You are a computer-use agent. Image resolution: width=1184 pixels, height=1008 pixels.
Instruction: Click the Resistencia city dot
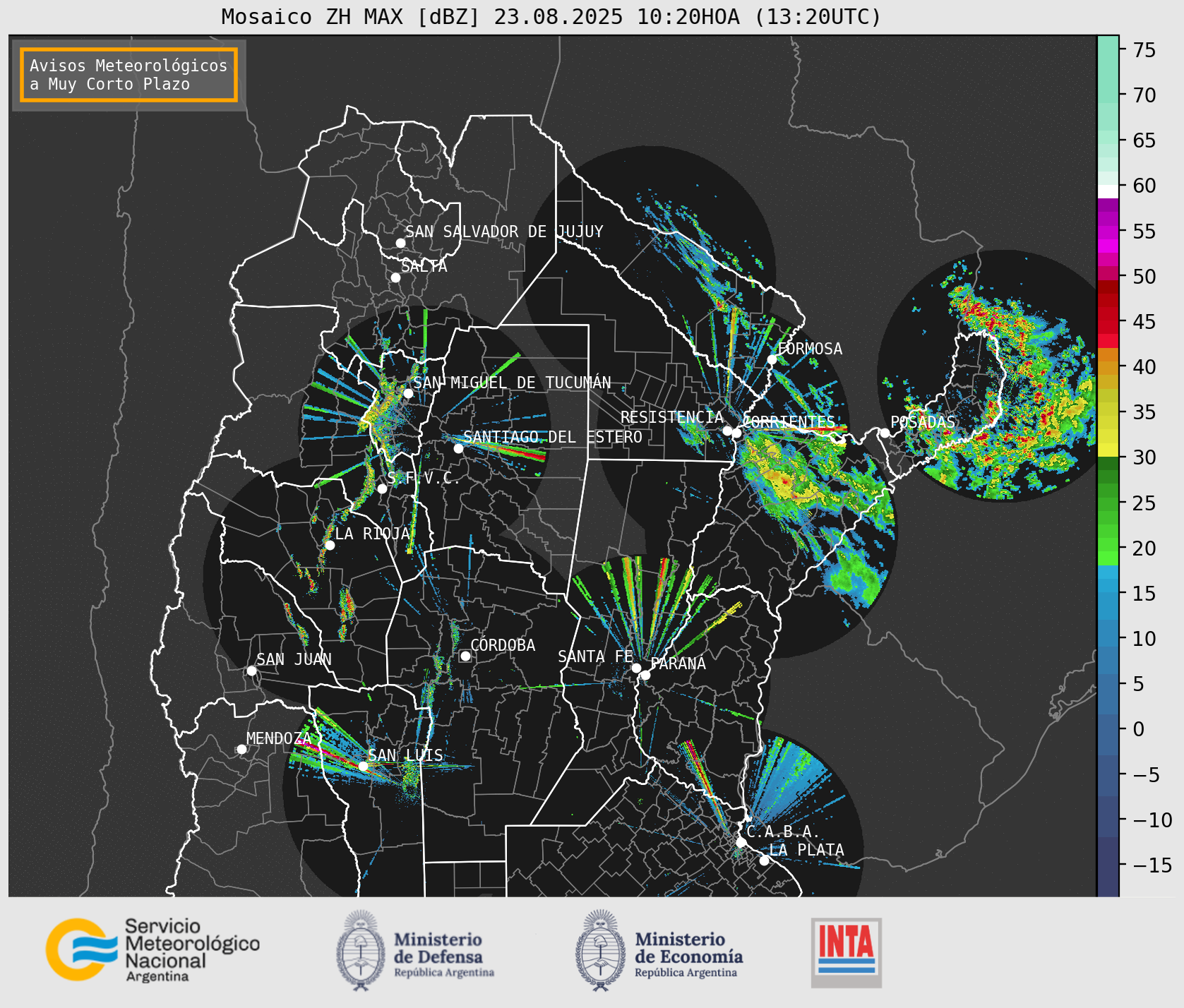coord(727,431)
